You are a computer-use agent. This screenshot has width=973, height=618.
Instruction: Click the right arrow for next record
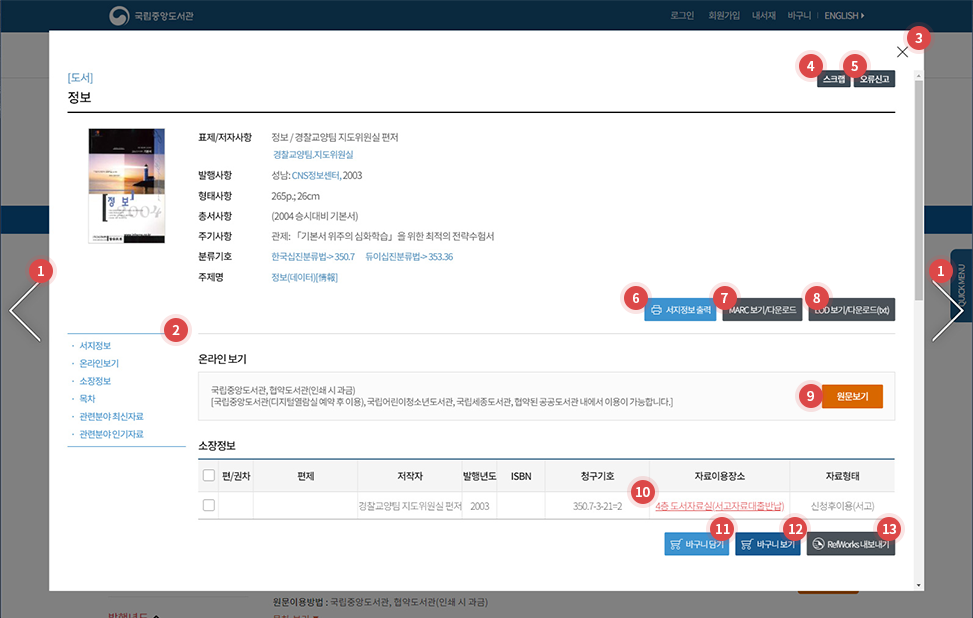[947, 311]
